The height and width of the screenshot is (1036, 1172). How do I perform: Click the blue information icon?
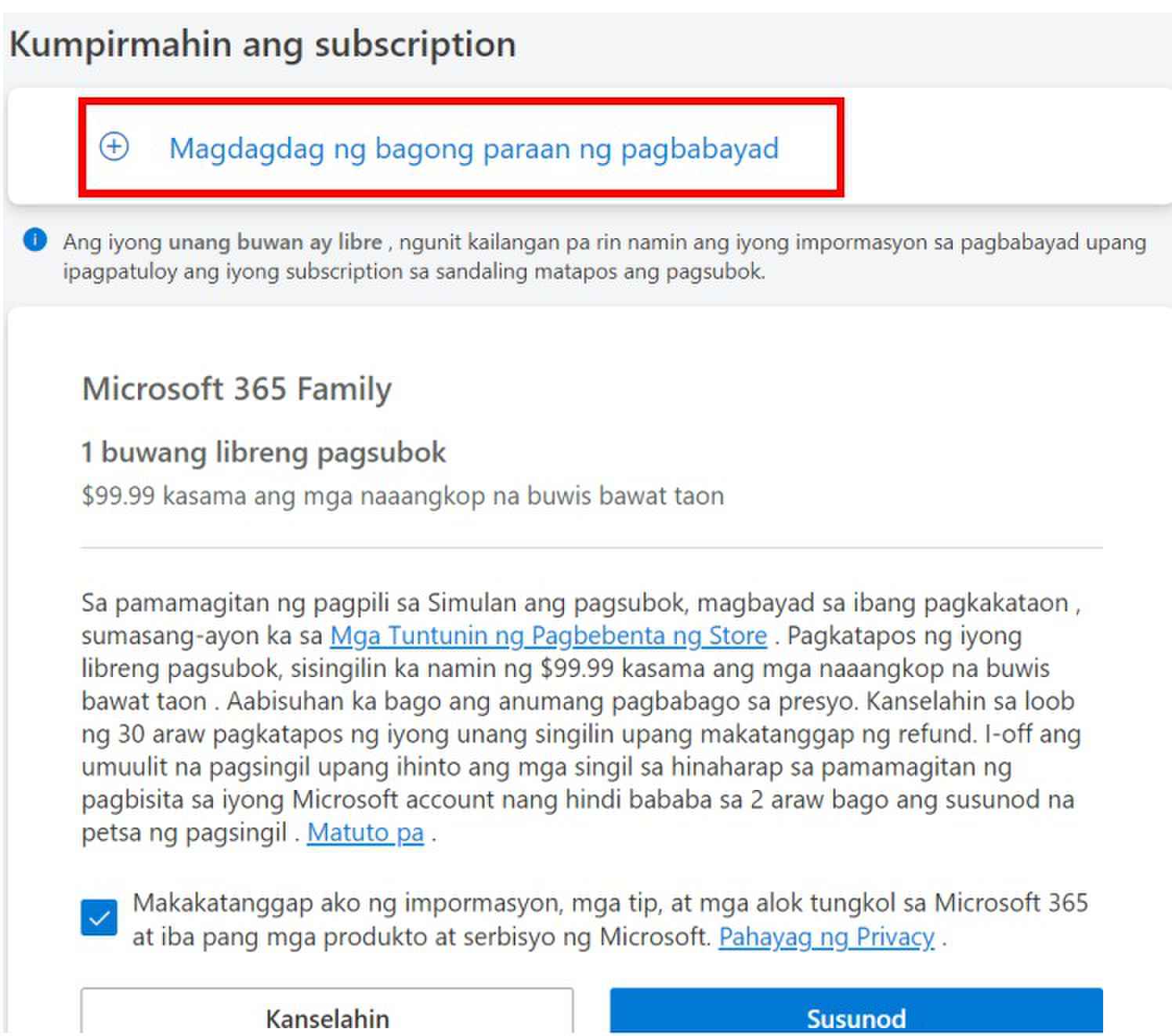point(35,239)
